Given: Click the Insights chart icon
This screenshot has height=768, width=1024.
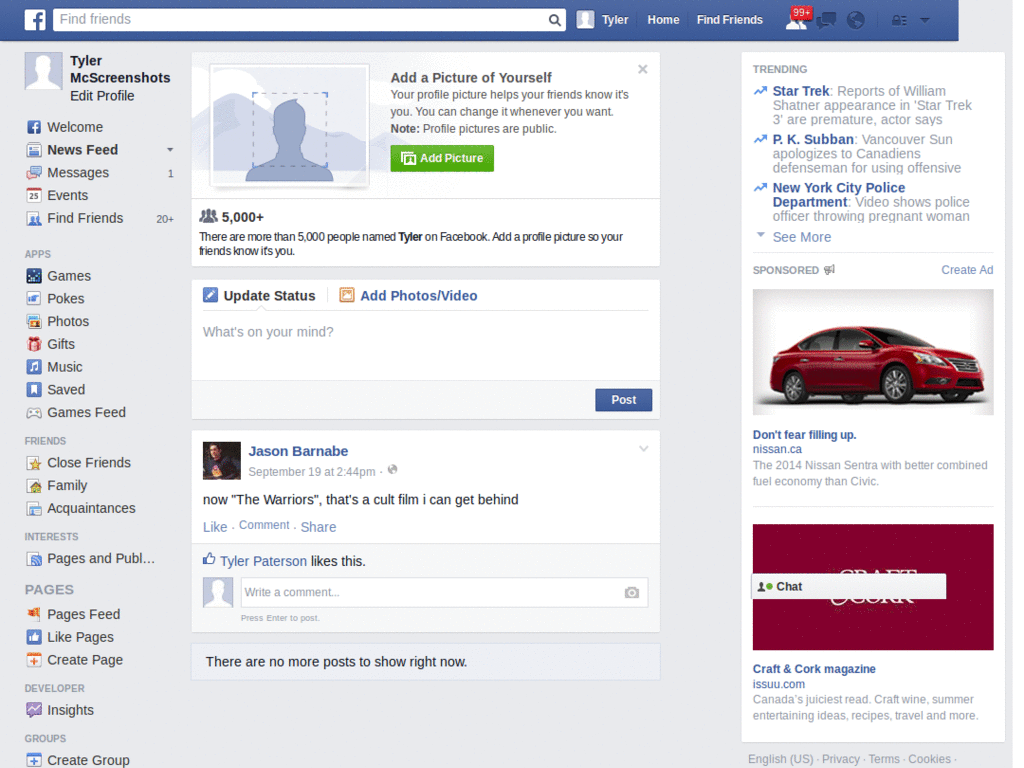Looking at the screenshot, I should pyautogui.click(x=34, y=709).
